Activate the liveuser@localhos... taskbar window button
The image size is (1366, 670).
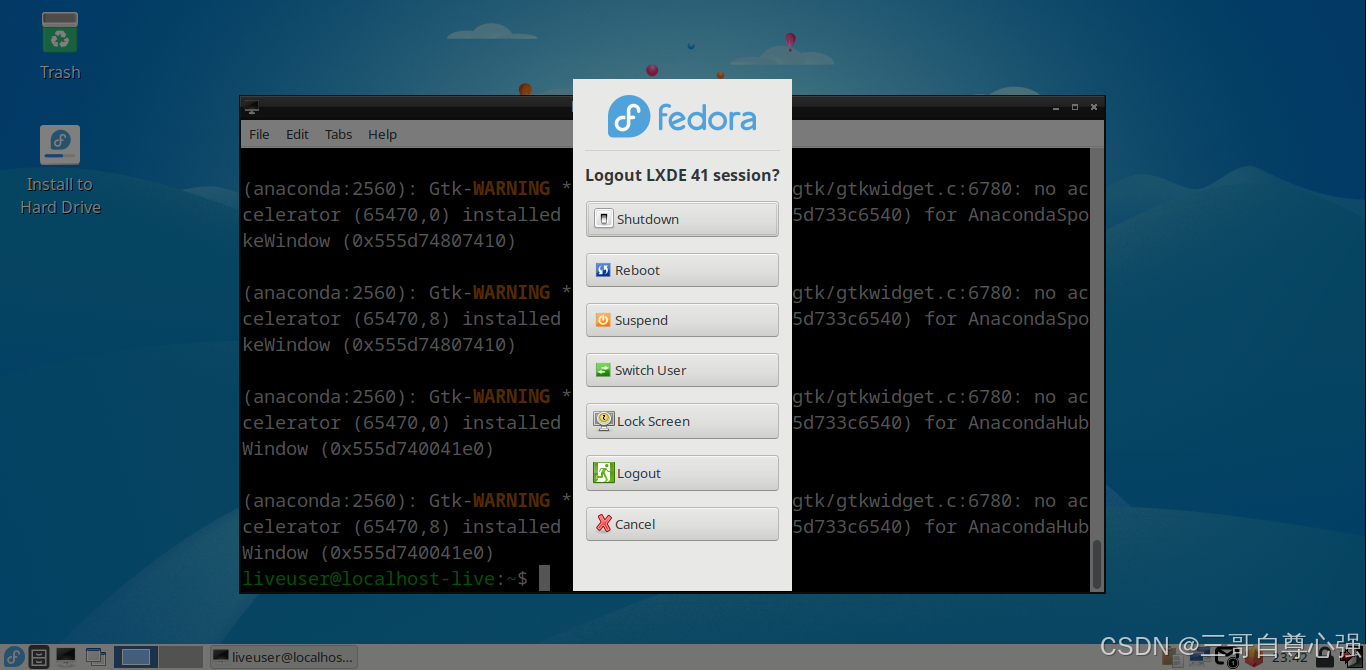tap(283, 657)
